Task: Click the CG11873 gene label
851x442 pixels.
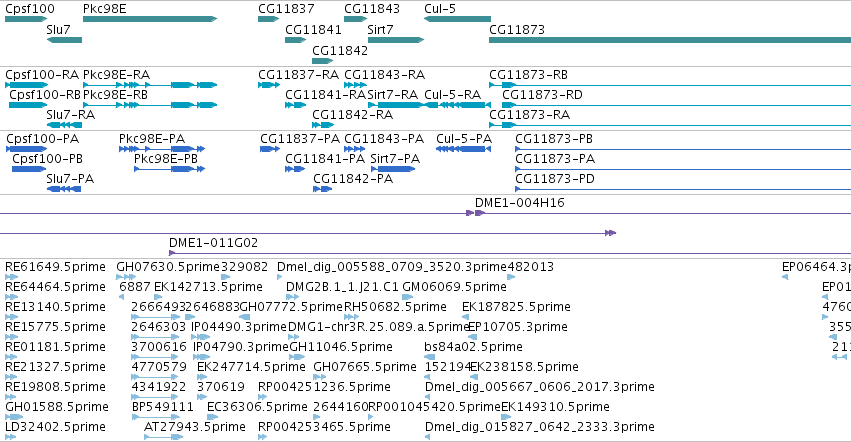Action: point(517,30)
